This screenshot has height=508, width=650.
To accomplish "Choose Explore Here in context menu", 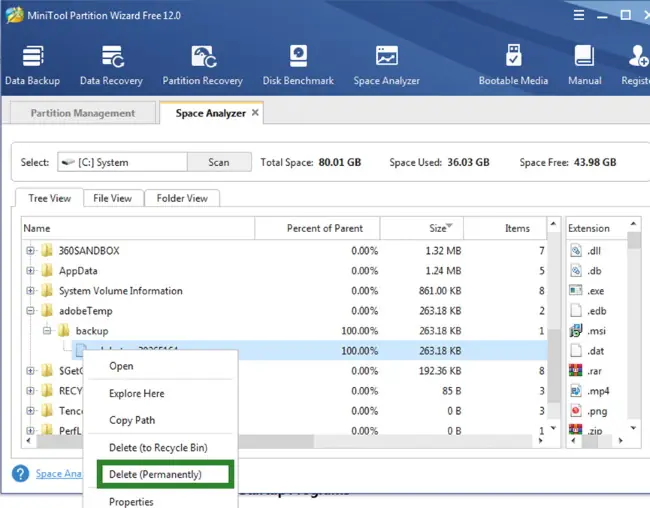I will [x=160, y=394].
